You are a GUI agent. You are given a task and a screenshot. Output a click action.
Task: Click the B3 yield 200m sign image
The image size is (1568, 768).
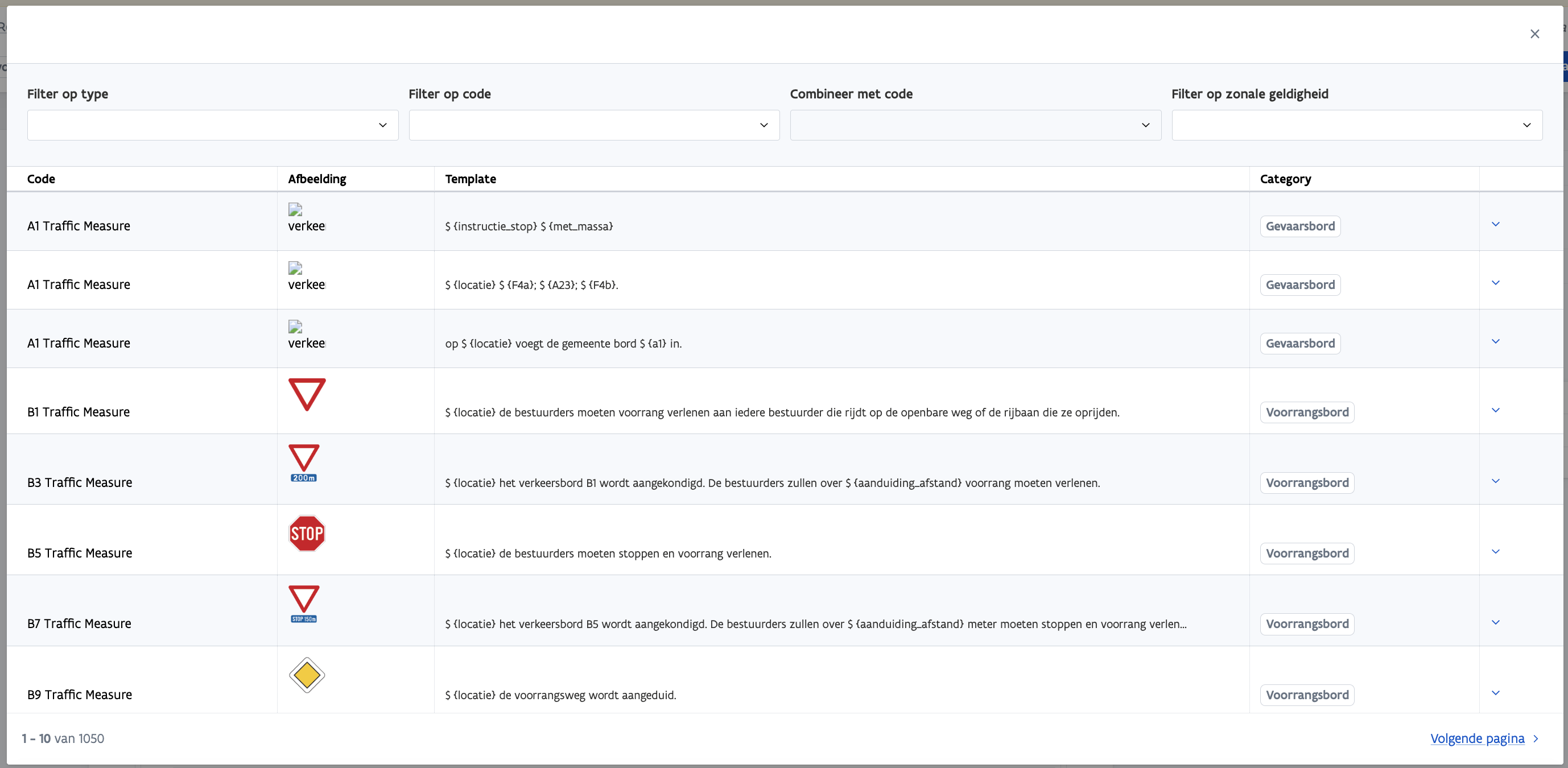(304, 463)
